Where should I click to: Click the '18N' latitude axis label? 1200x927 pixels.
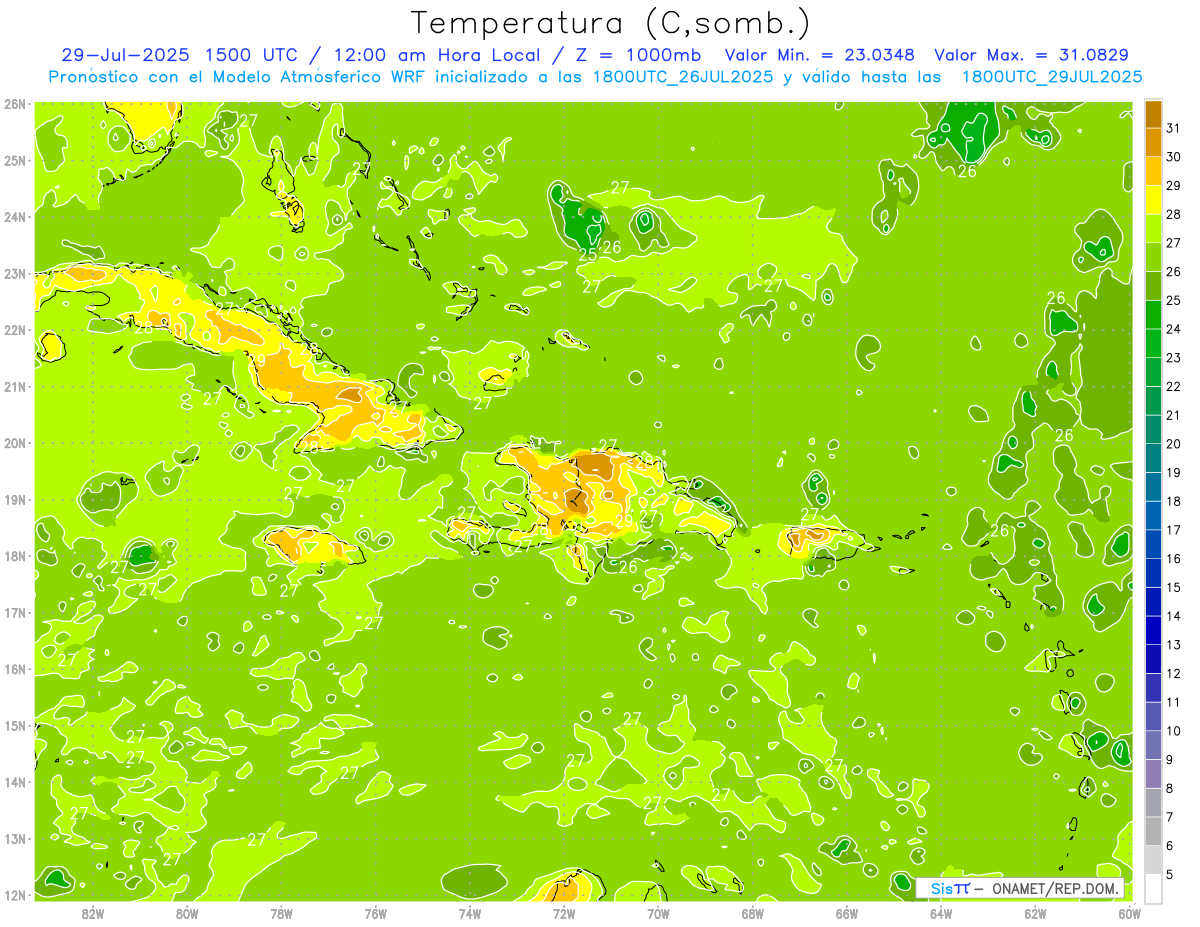tap(15, 556)
